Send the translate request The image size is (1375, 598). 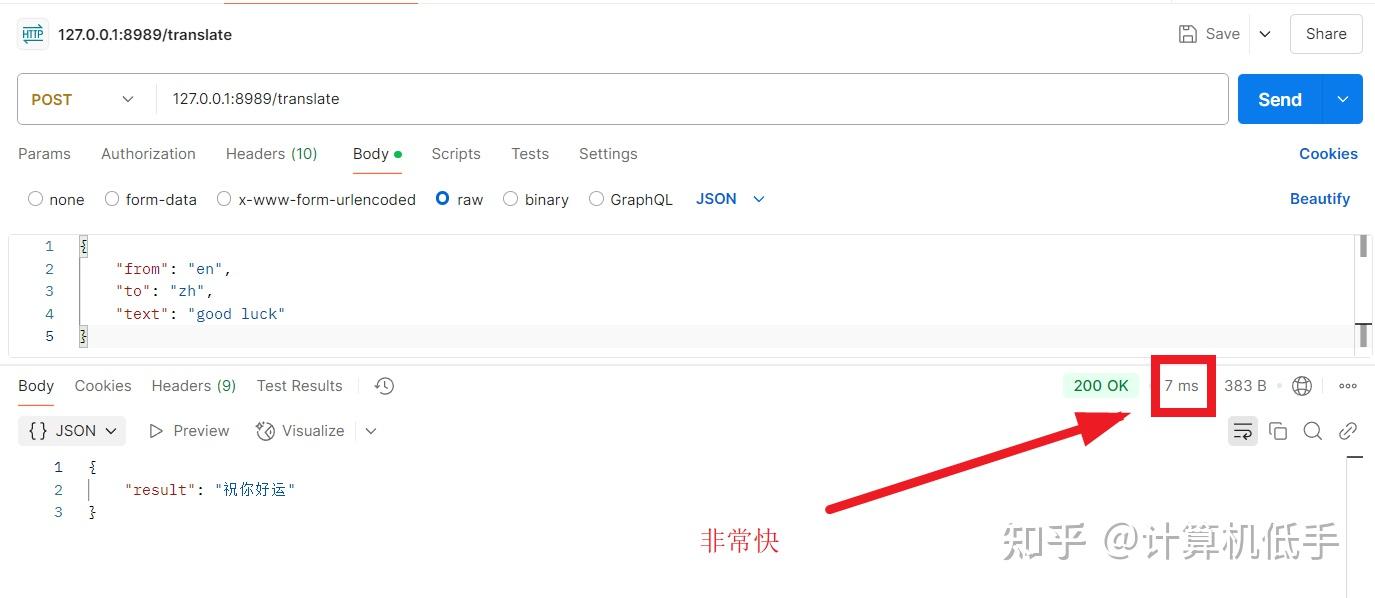coord(1279,99)
